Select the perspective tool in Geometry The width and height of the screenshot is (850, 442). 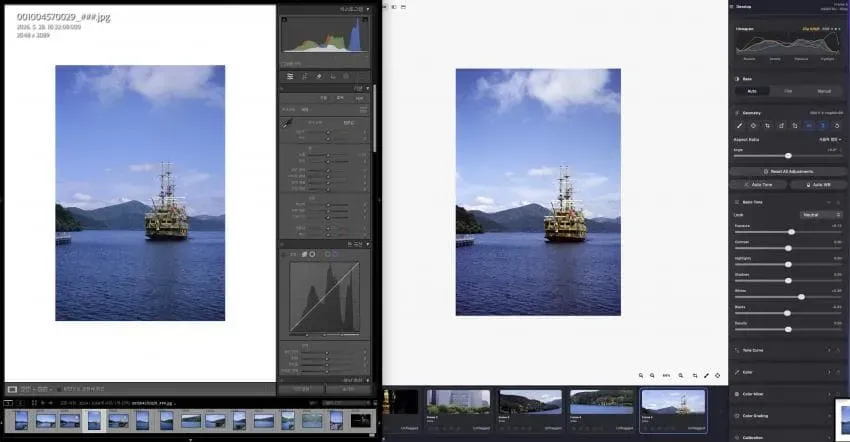coord(753,125)
